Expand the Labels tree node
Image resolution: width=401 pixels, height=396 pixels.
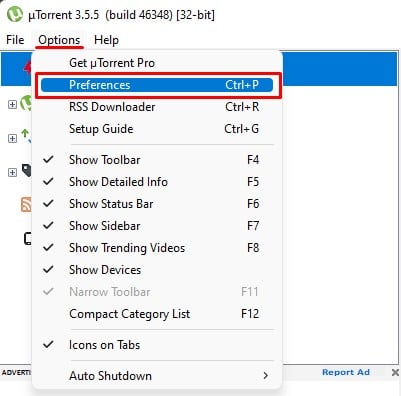click(x=12, y=172)
